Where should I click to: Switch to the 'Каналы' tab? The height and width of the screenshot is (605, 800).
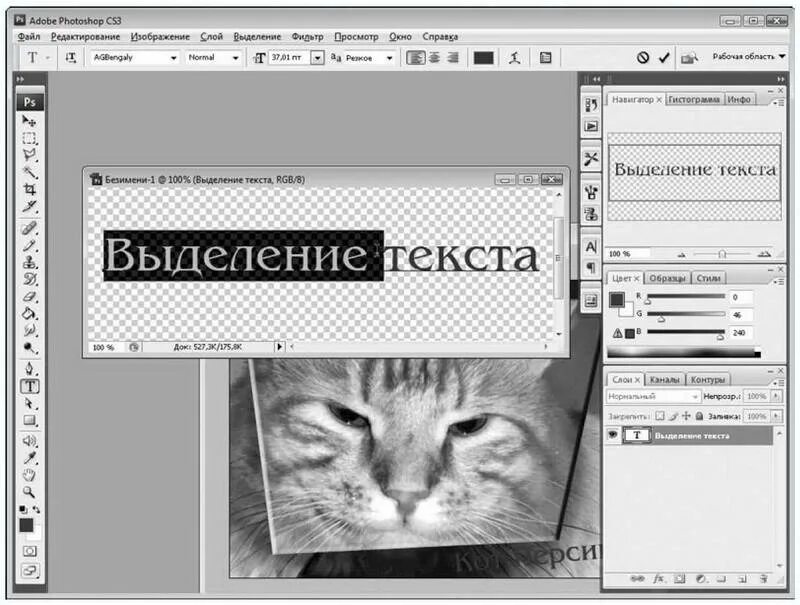pyautogui.click(x=664, y=380)
